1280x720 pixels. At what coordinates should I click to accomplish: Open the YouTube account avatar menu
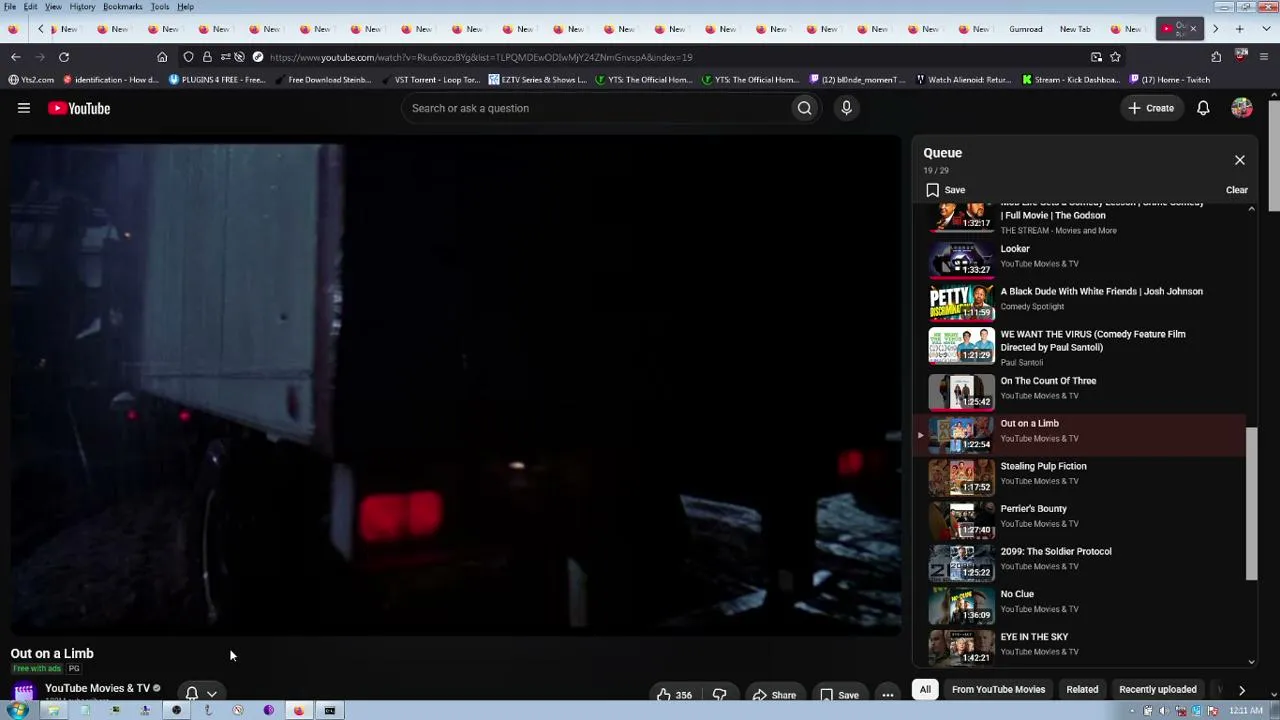click(x=1242, y=108)
